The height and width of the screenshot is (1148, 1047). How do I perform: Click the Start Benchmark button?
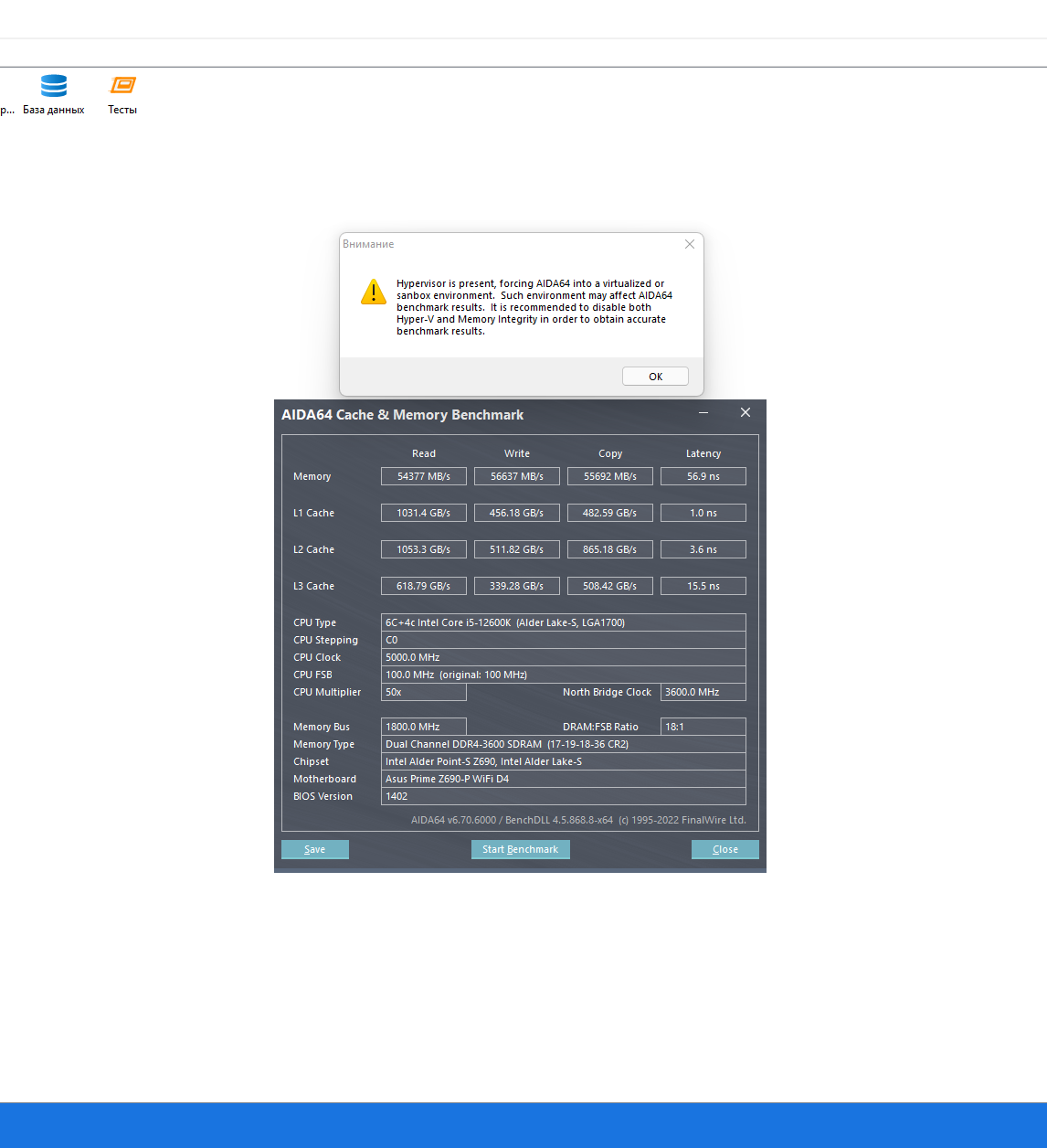(x=521, y=849)
